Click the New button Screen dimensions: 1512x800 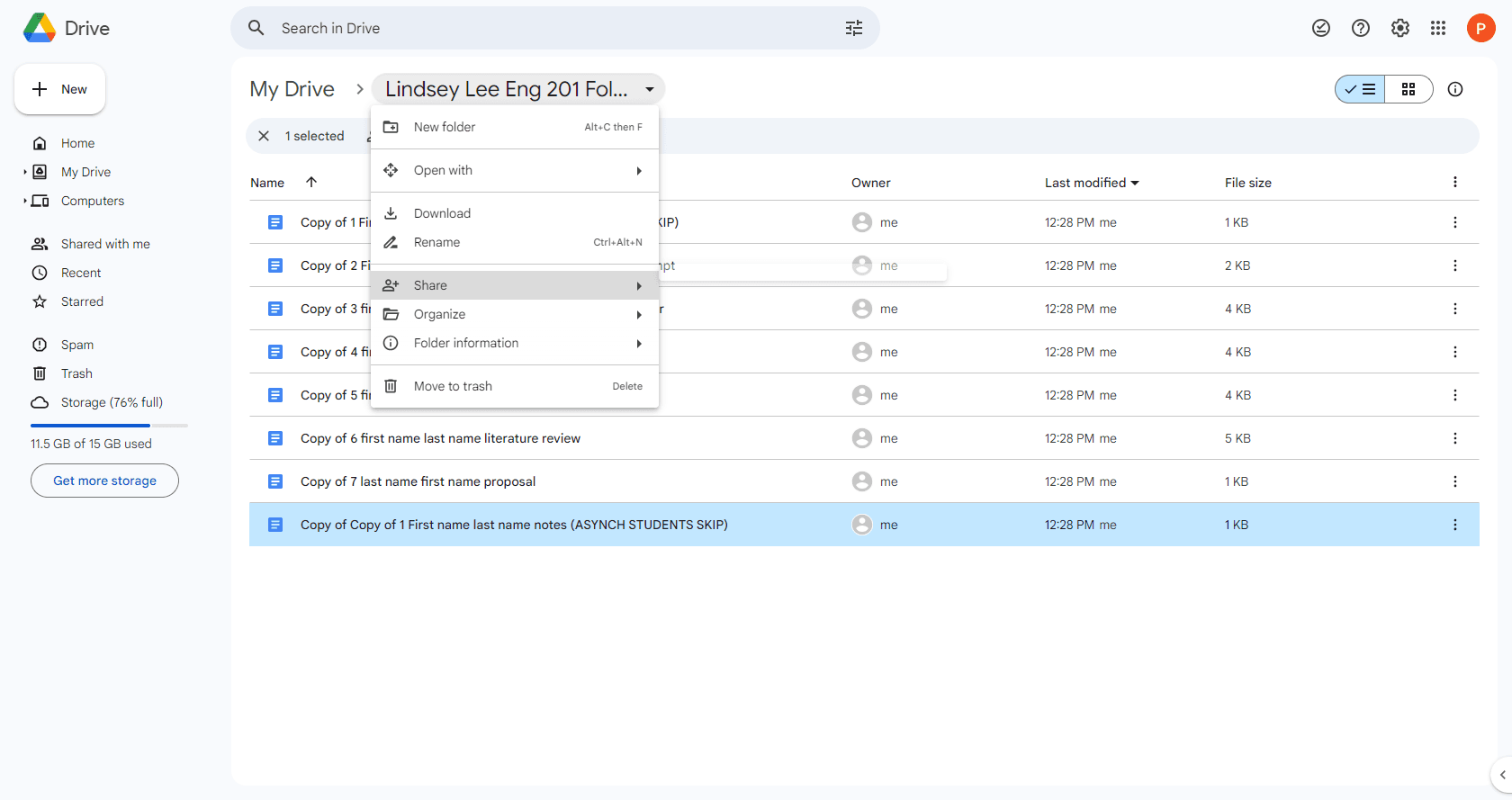(59, 89)
